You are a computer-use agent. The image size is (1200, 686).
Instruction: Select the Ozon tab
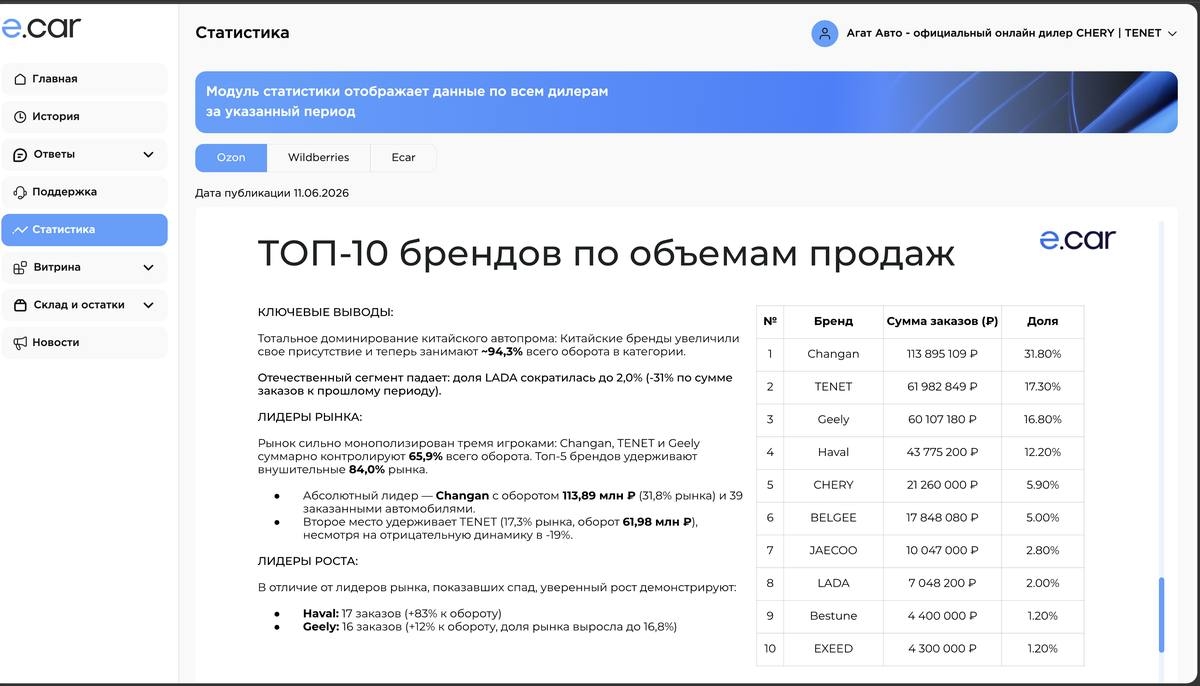click(x=231, y=158)
